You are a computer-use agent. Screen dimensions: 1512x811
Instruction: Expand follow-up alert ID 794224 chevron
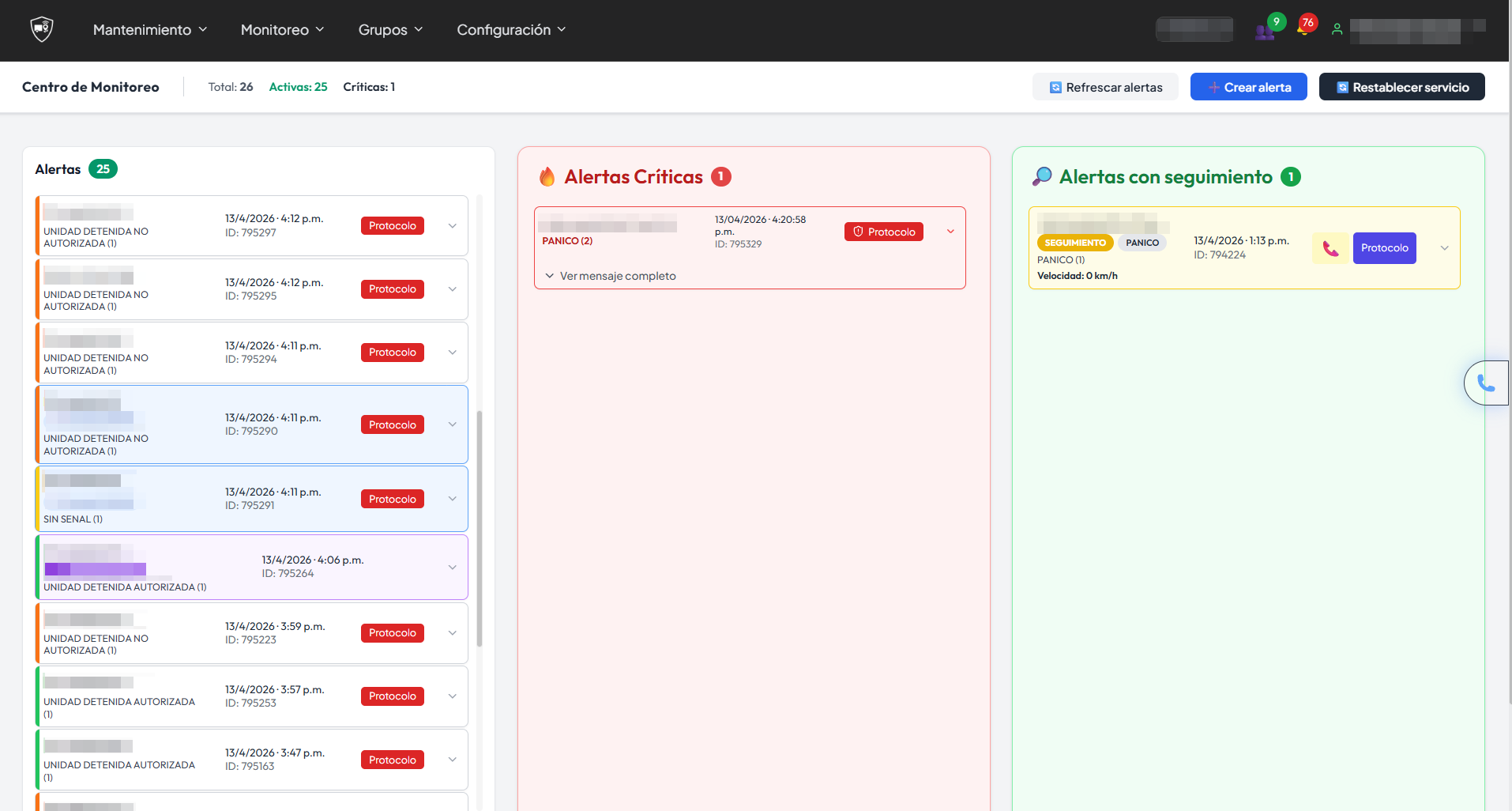[1444, 248]
